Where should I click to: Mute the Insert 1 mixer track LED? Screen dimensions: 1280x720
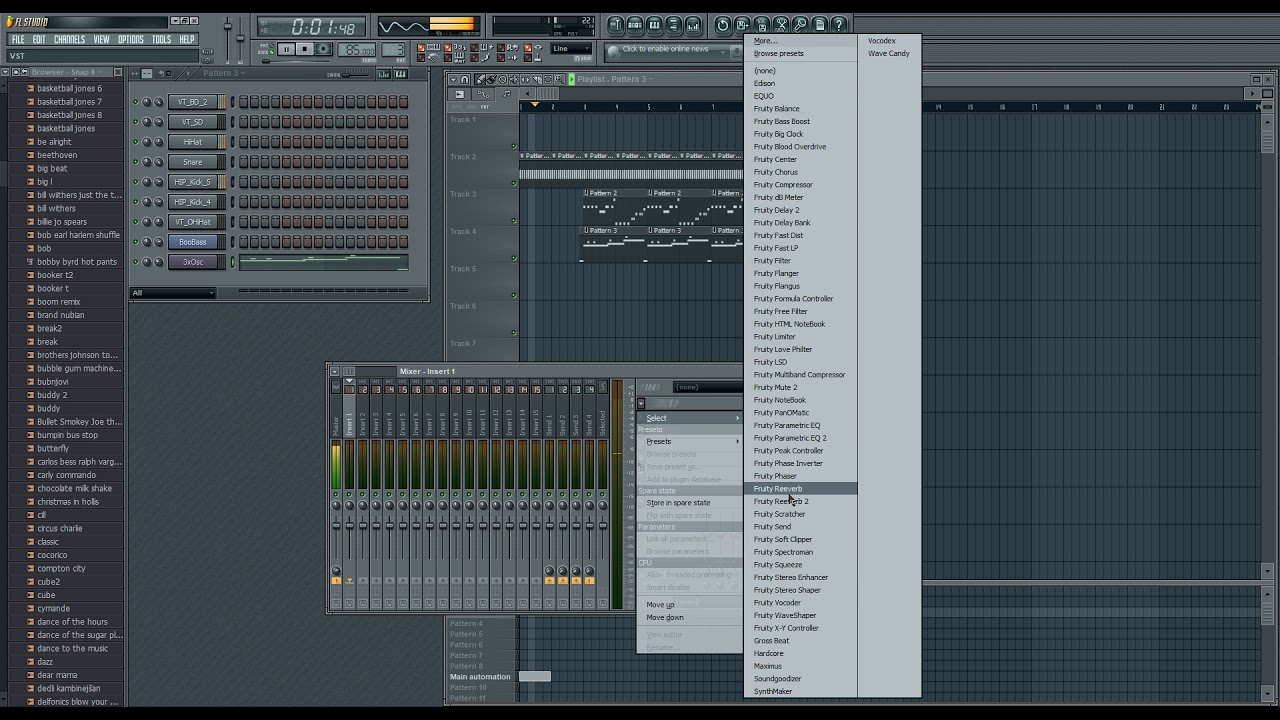tap(349, 494)
